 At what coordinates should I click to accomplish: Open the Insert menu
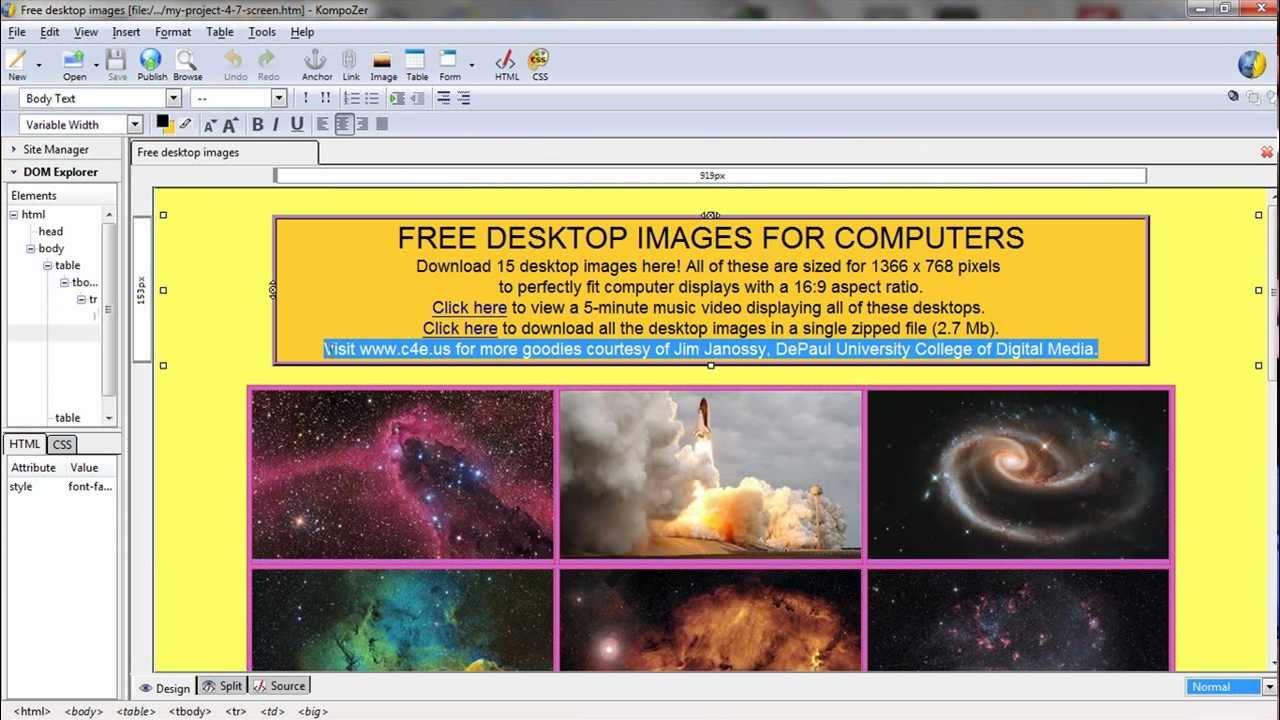[x=126, y=32]
